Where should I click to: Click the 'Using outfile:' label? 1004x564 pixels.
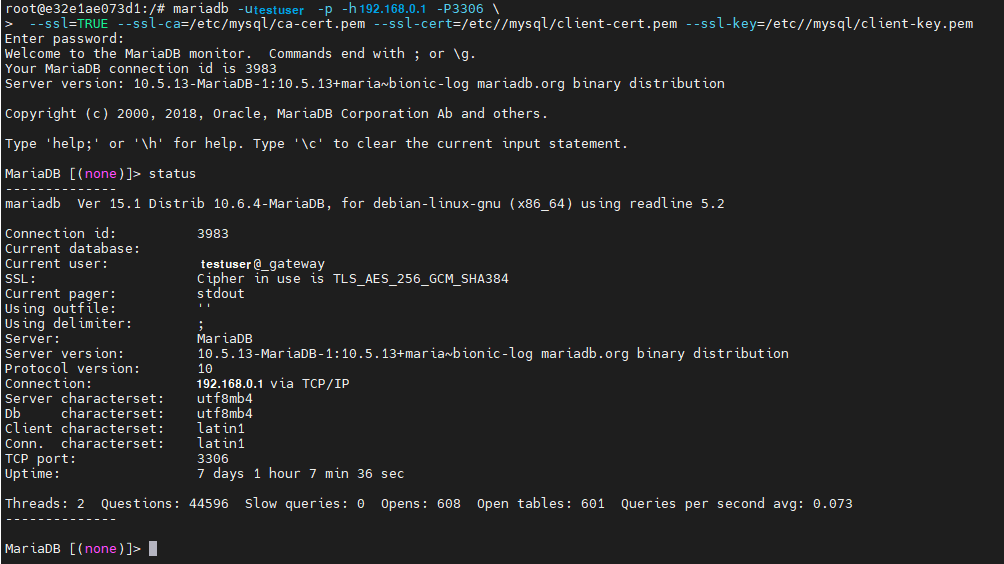click(60, 309)
